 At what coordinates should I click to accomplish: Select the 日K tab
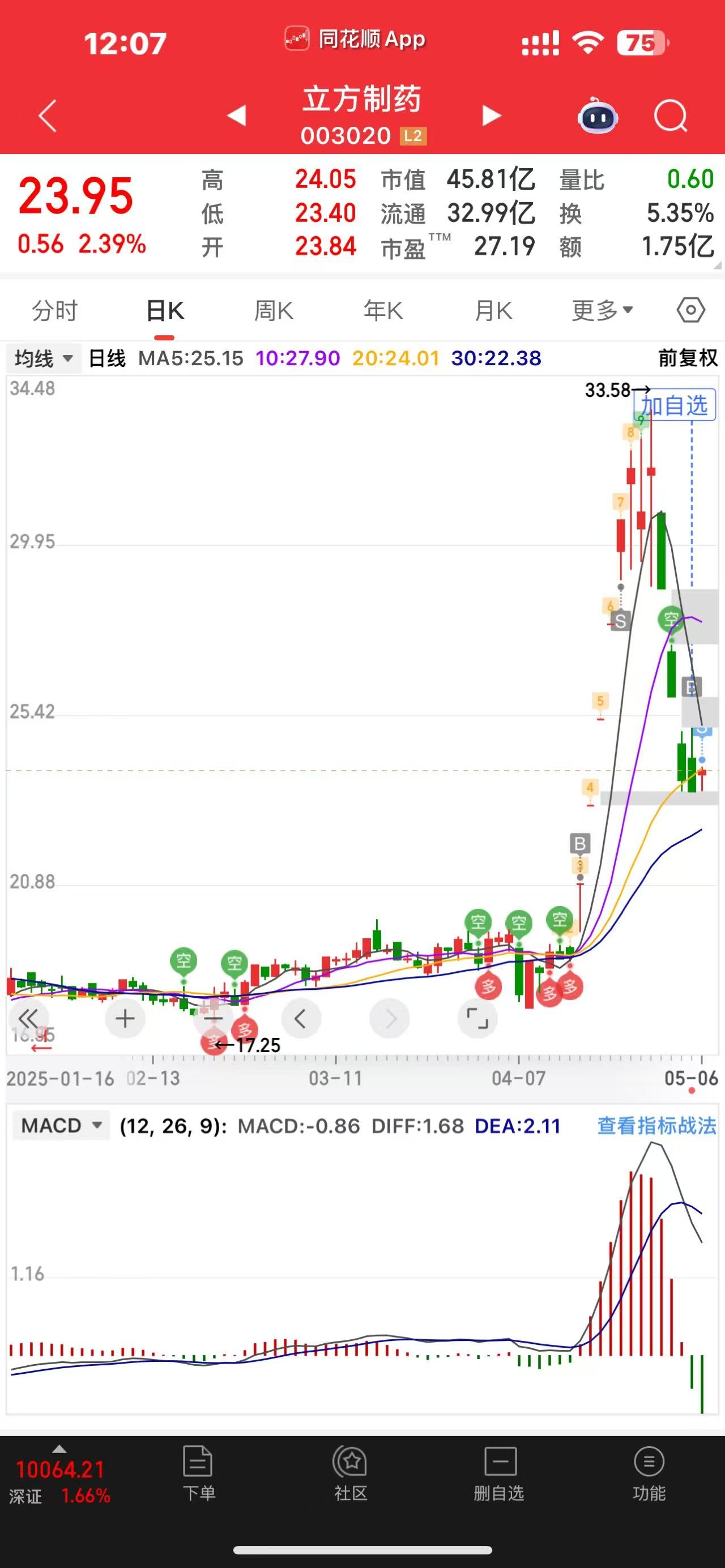coord(165,311)
